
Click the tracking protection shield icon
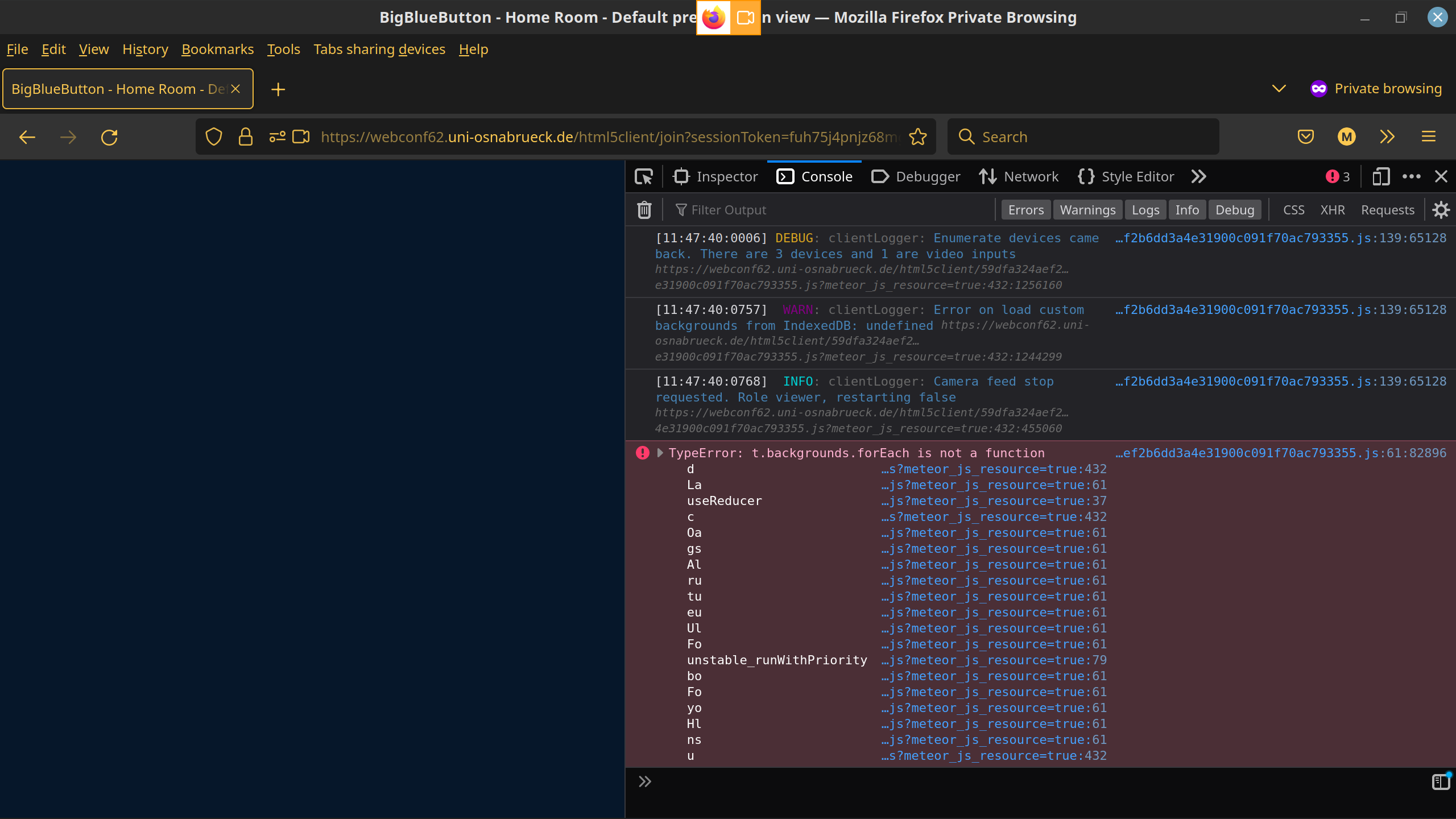[213, 136]
